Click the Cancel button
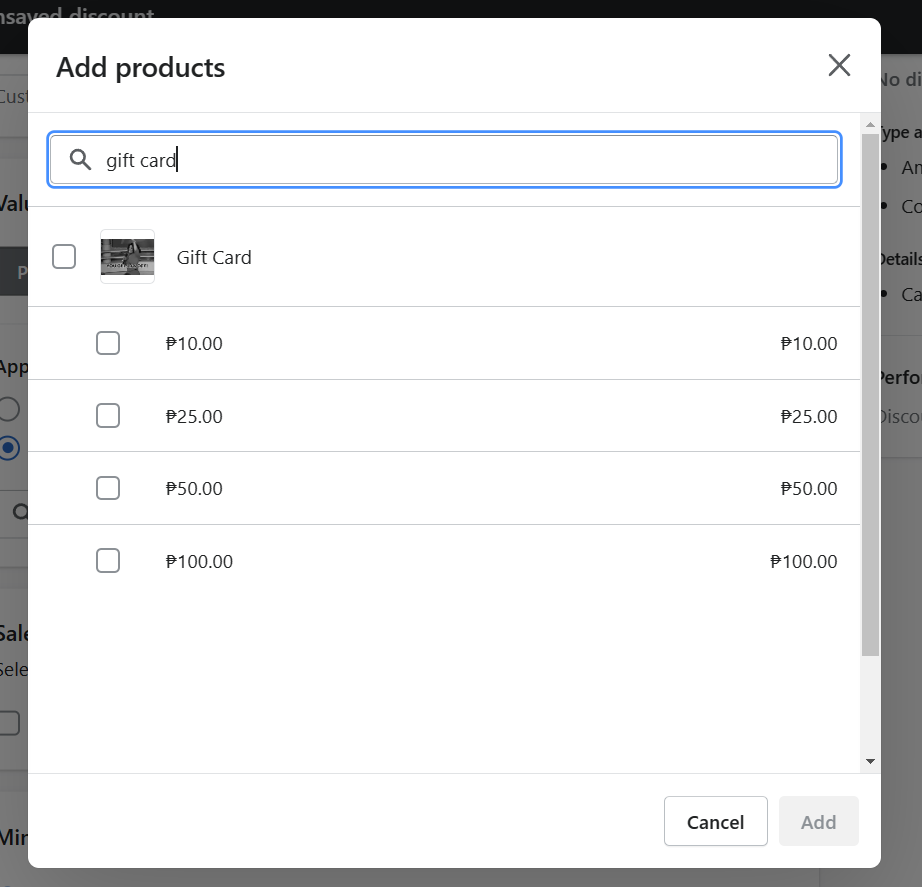 (716, 821)
